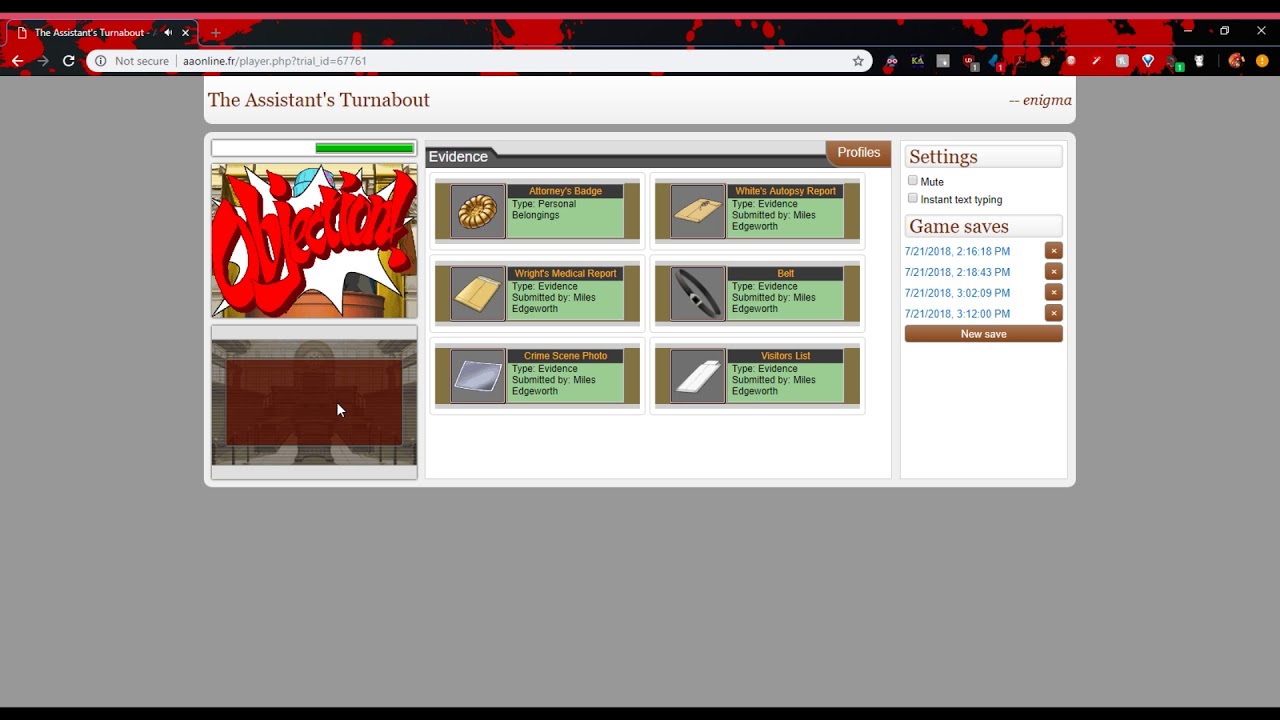Click the Visitors List title text
This screenshot has height=720, width=1280.
pos(785,356)
